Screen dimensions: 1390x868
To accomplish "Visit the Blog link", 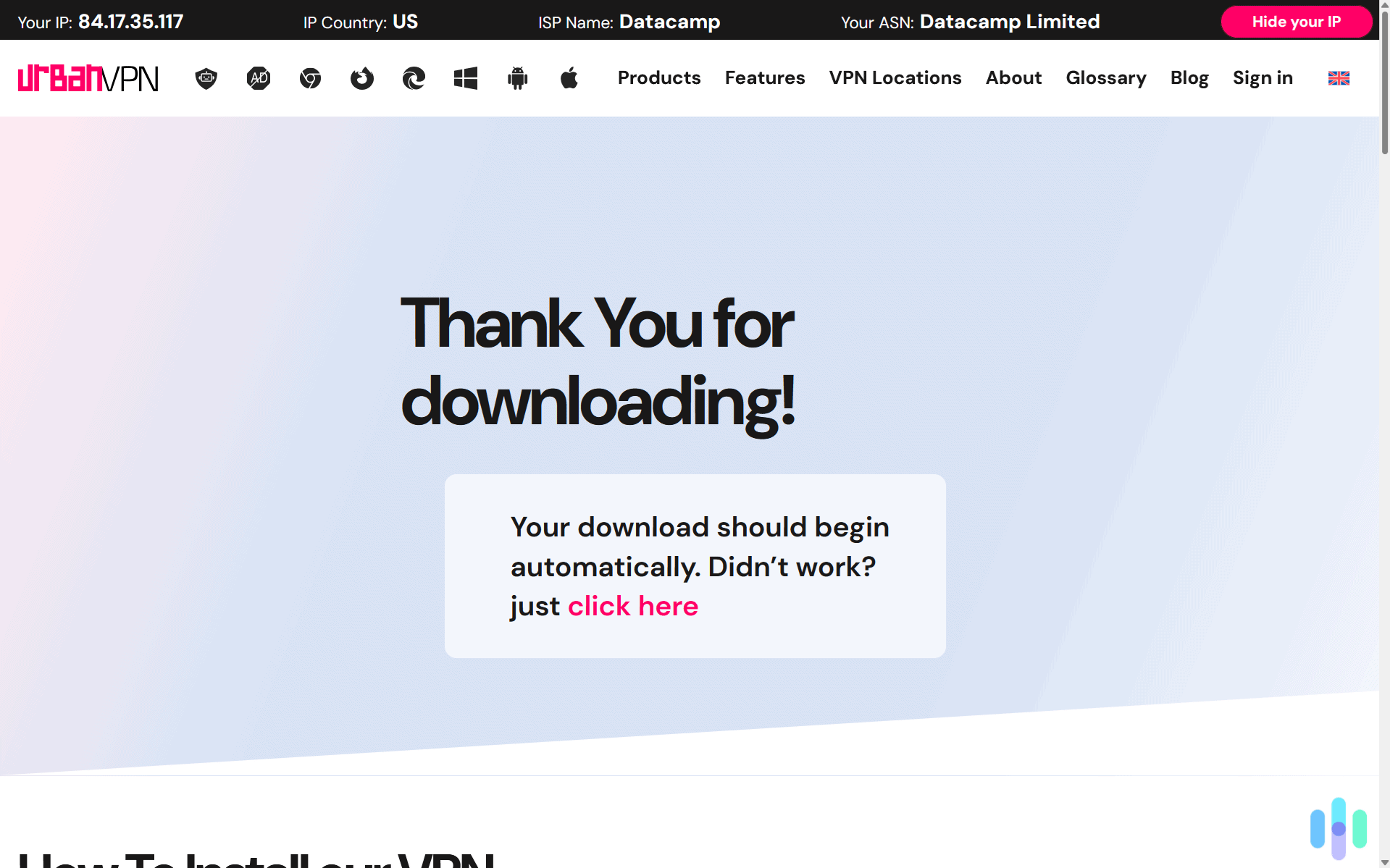I will pyautogui.click(x=1189, y=78).
